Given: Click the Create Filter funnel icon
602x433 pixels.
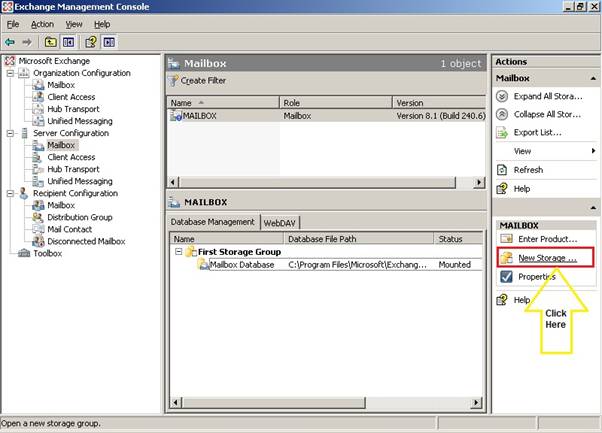Looking at the screenshot, I should (x=174, y=81).
